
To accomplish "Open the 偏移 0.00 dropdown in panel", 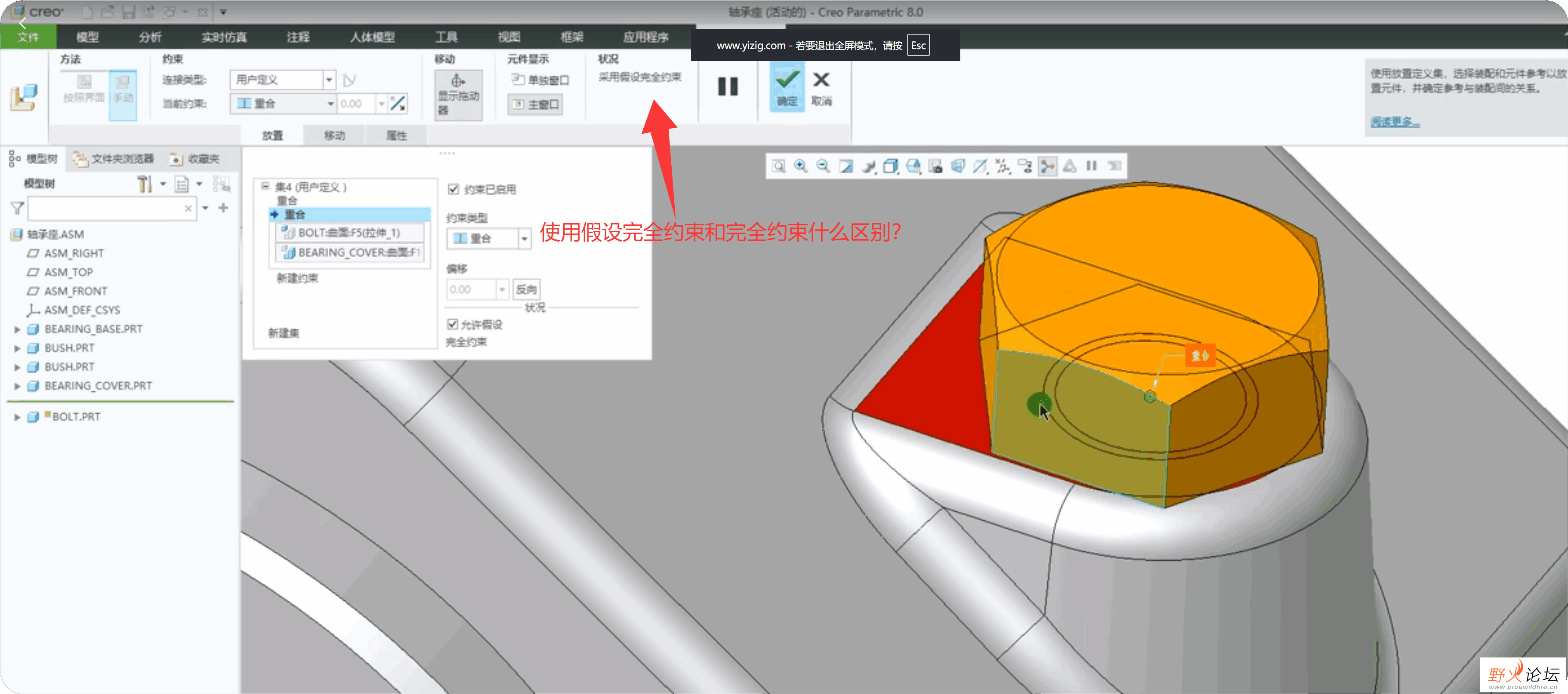I will click(x=502, y=289).
